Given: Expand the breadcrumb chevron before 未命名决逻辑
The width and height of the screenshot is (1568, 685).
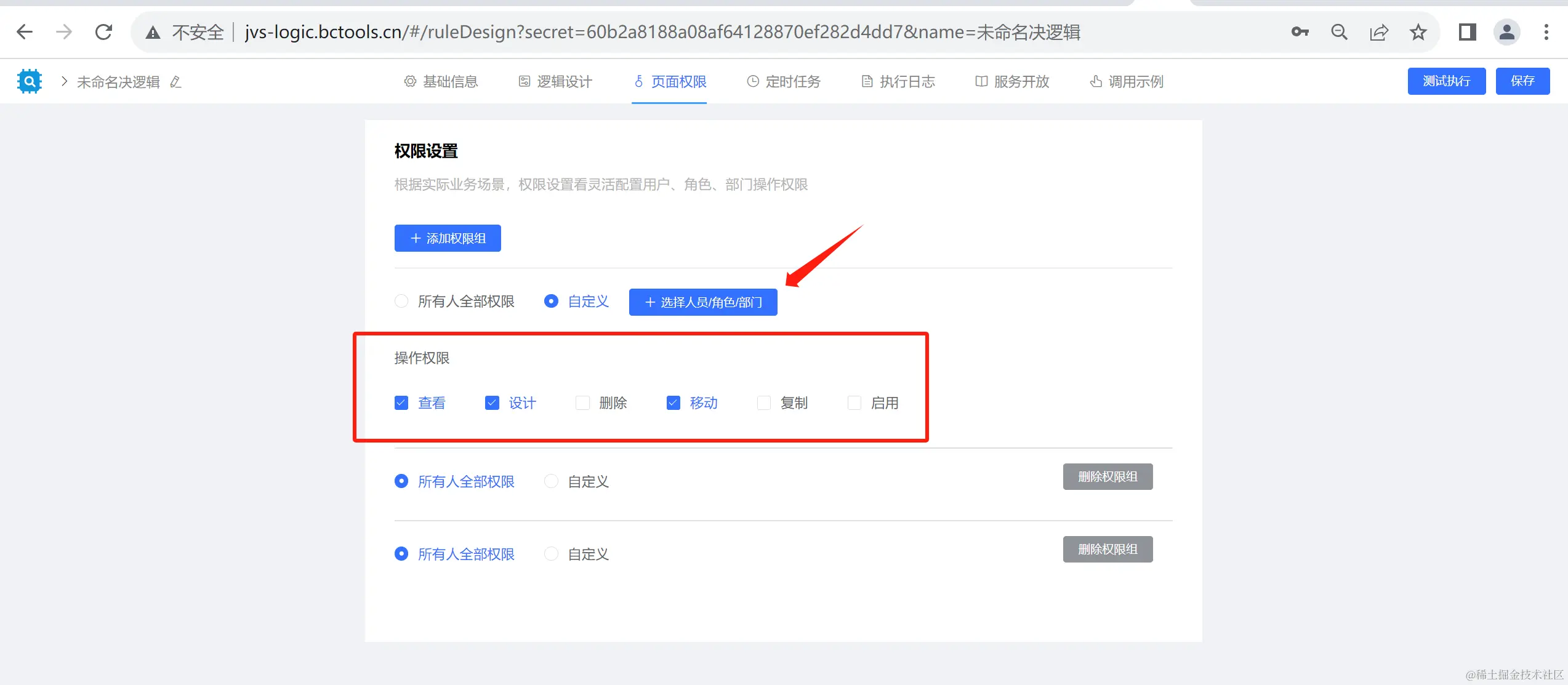Looking at the screenshot, I should pyautogui.click(x=64, y=81).
